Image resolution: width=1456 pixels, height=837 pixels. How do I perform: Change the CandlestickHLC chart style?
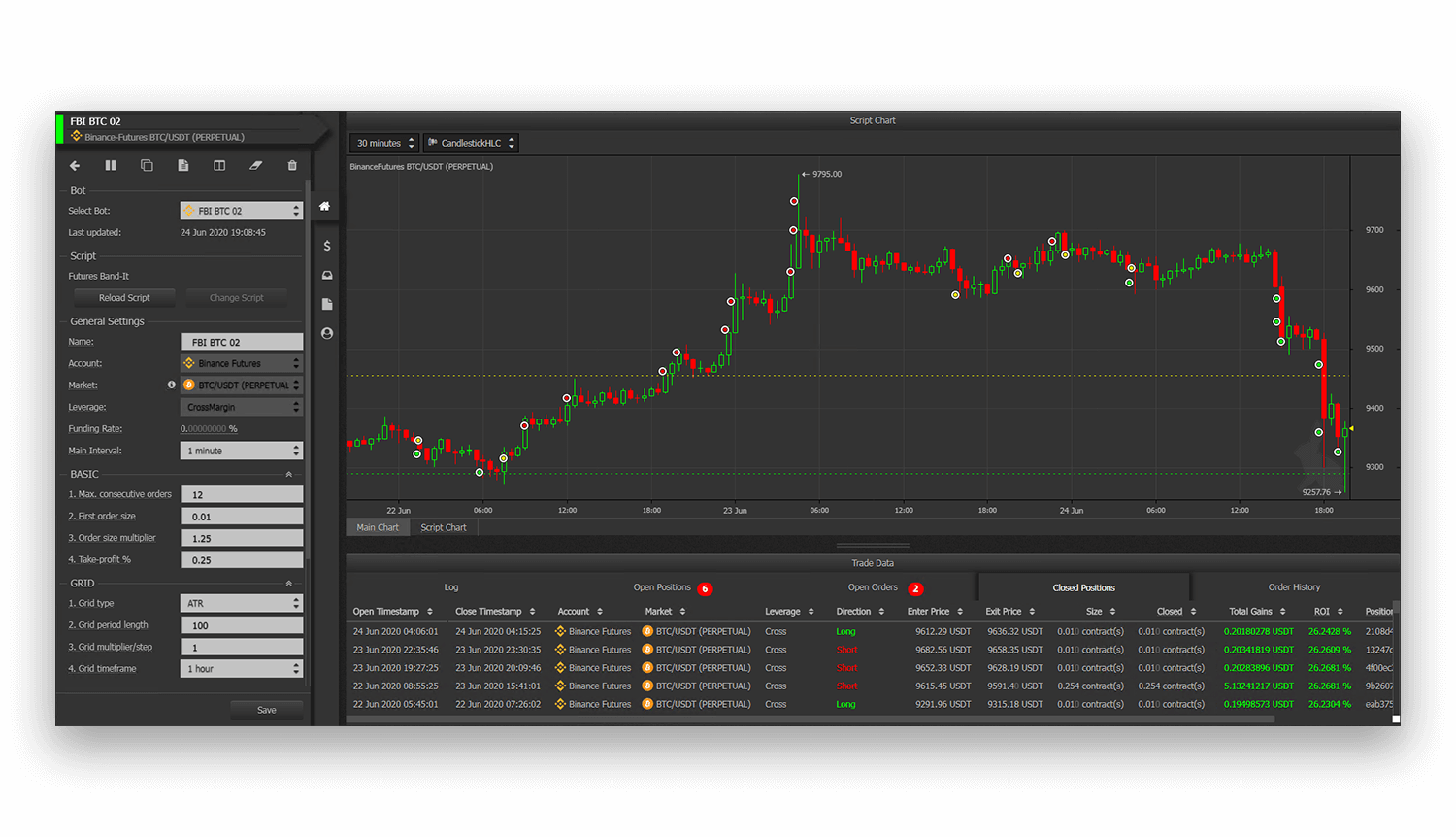click(x=471, y=143)
